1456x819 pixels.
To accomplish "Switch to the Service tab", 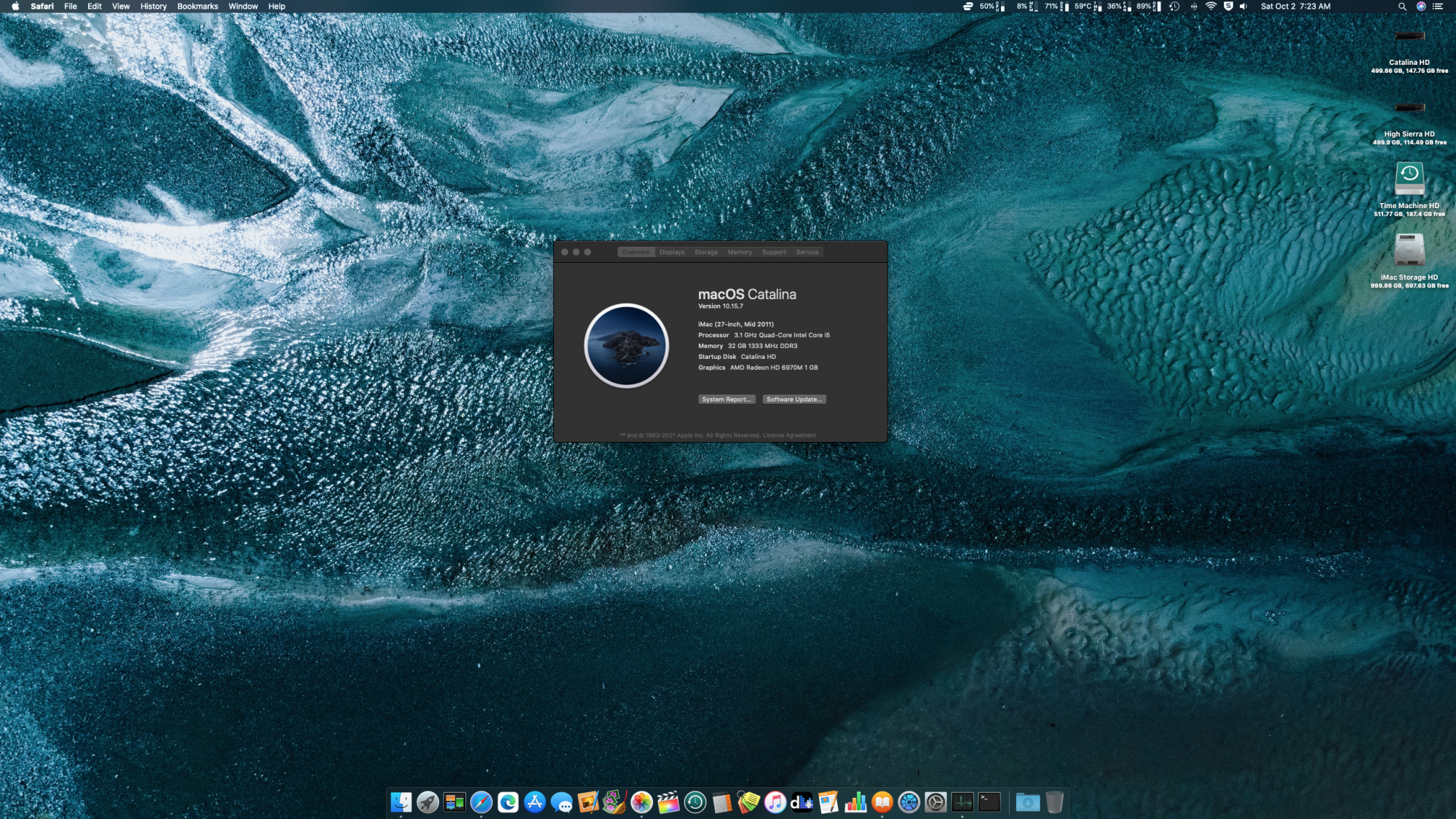I will coord(807,252).
